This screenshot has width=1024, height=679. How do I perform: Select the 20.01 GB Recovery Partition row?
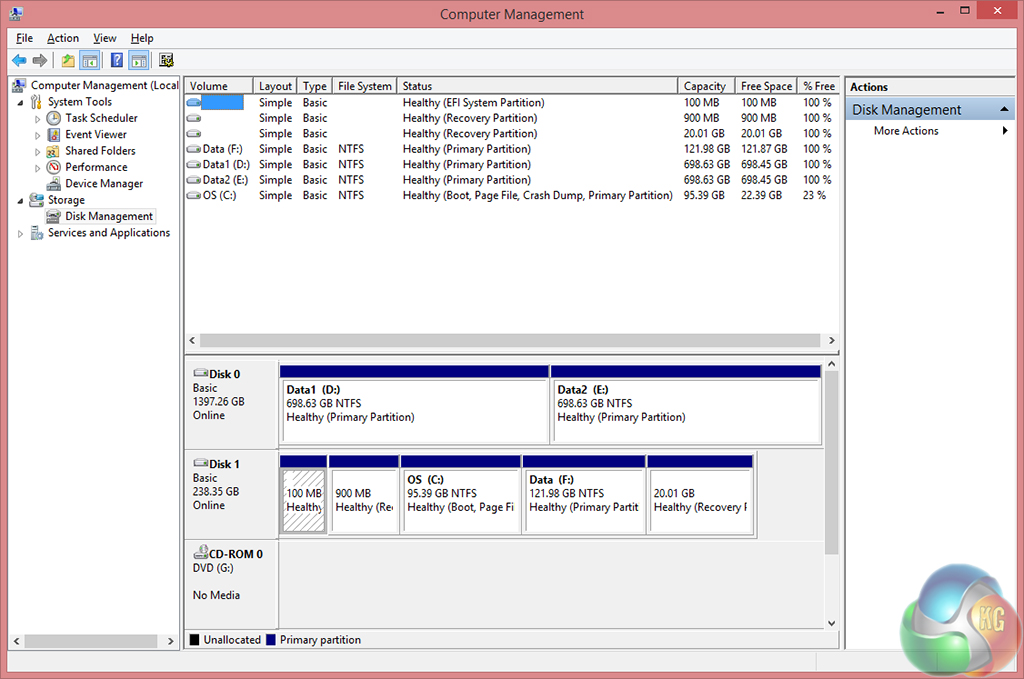click(x=511, y=133)
